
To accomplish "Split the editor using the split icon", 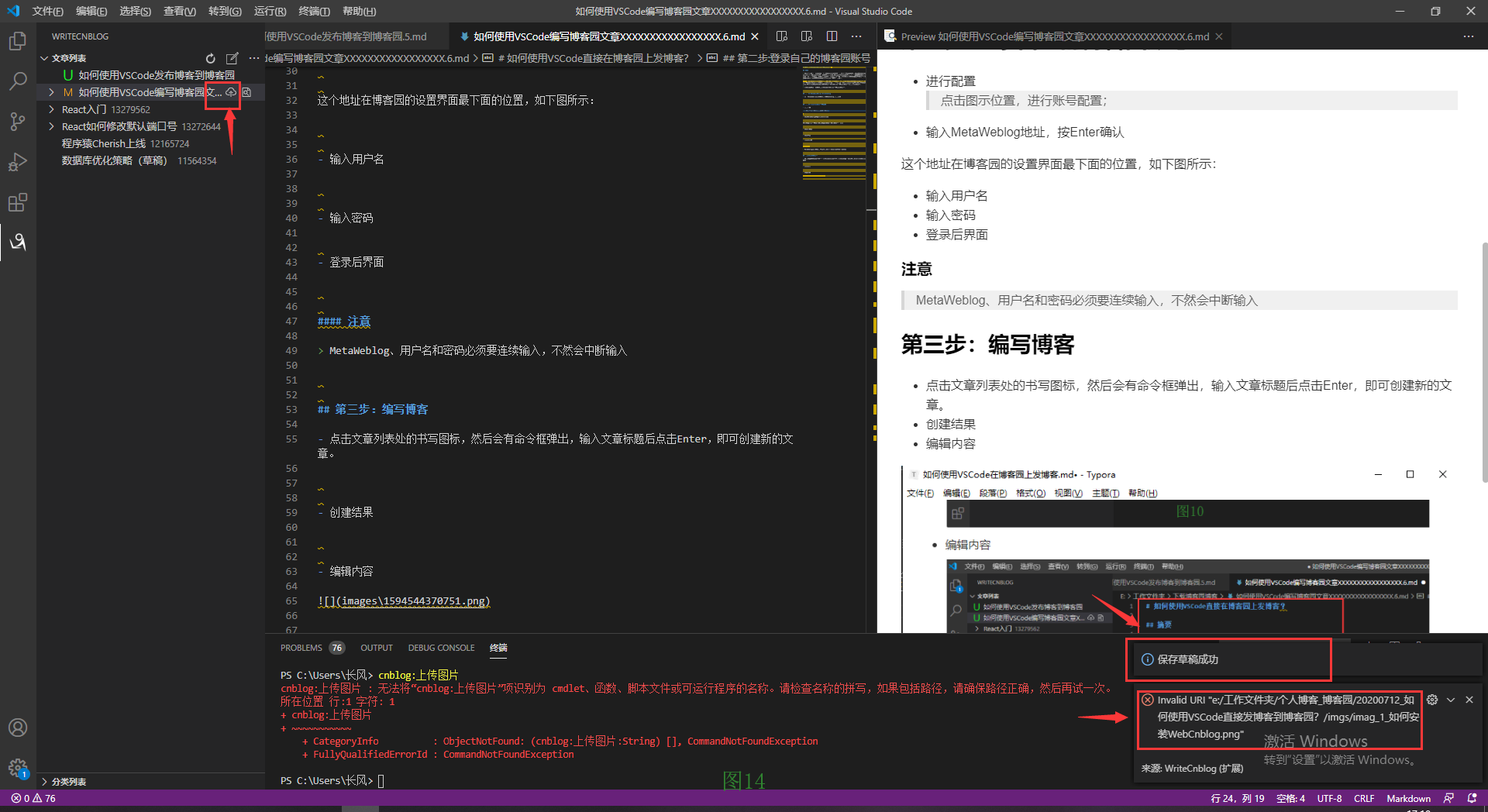I will tap(832, 36).
